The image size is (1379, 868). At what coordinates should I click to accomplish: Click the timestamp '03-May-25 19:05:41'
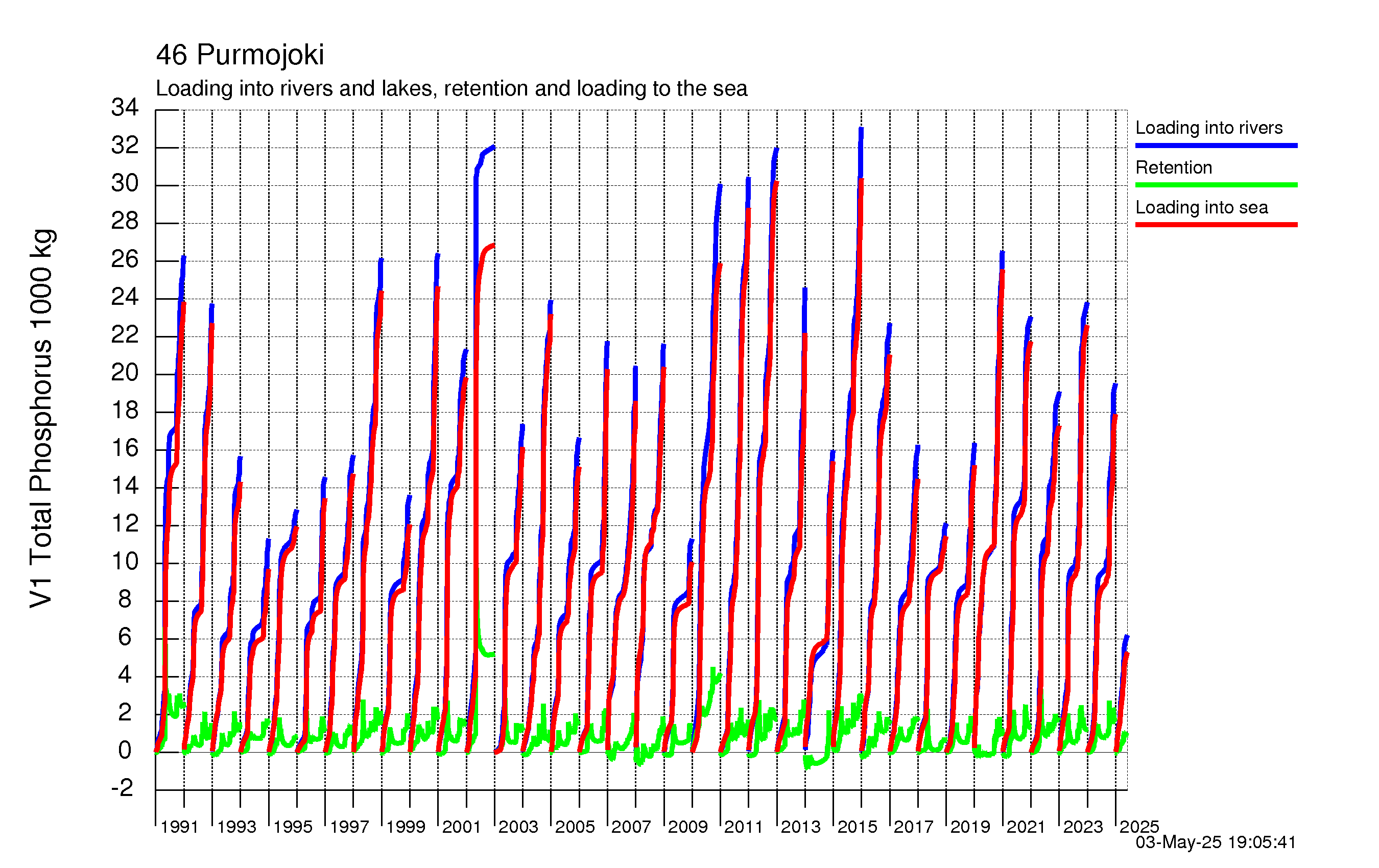tap(1215, 842)
